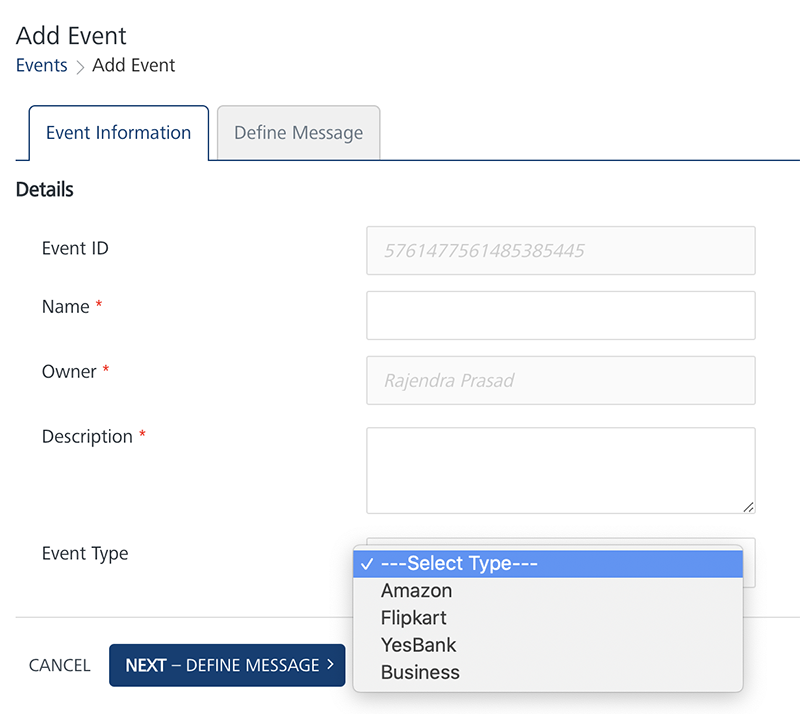Pick the YesBank option in the dropdown

coord(418,645)
